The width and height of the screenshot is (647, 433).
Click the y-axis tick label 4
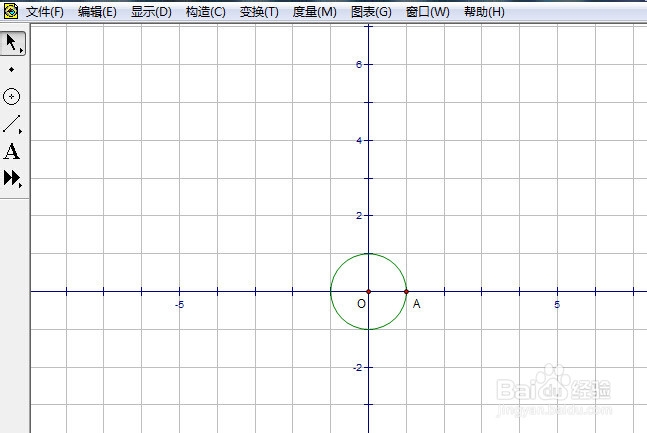[359, 141]
